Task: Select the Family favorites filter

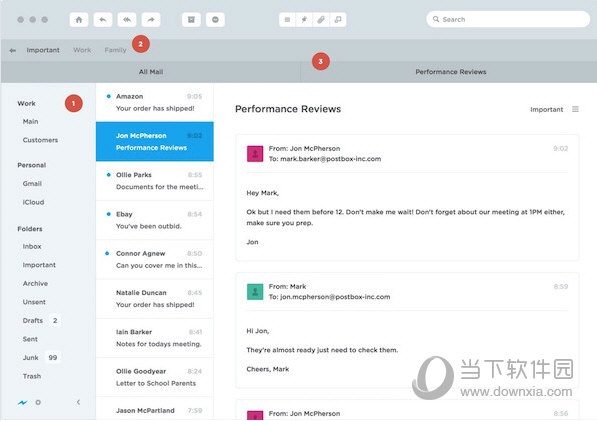Action: [x=115, y=50]
